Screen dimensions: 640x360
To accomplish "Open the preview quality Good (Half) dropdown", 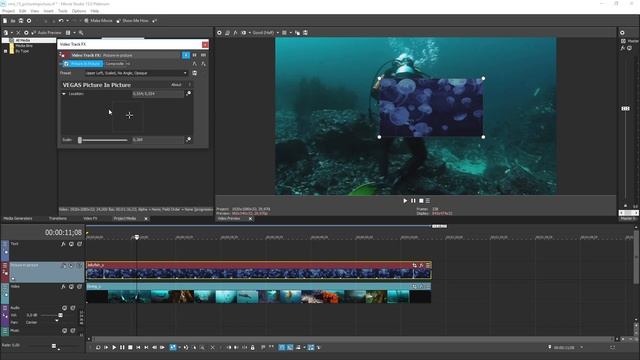I will coord(265,33).
